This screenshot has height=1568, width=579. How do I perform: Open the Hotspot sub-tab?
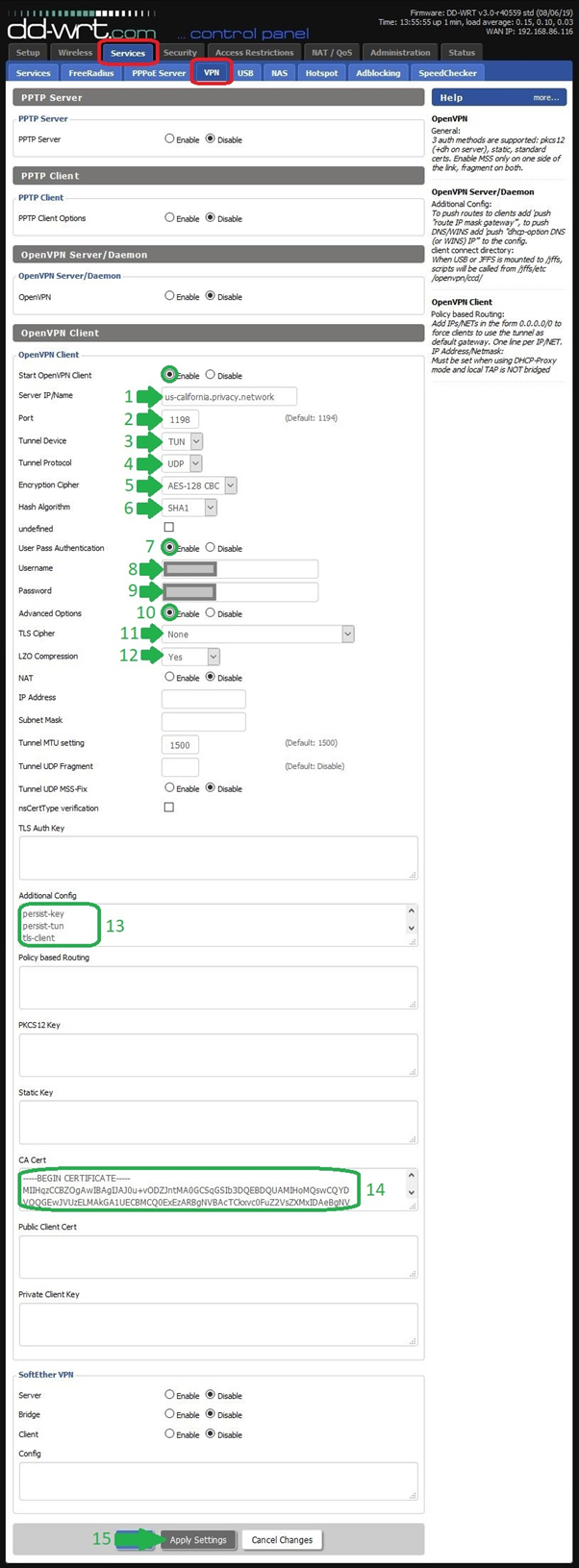(321, 73)
